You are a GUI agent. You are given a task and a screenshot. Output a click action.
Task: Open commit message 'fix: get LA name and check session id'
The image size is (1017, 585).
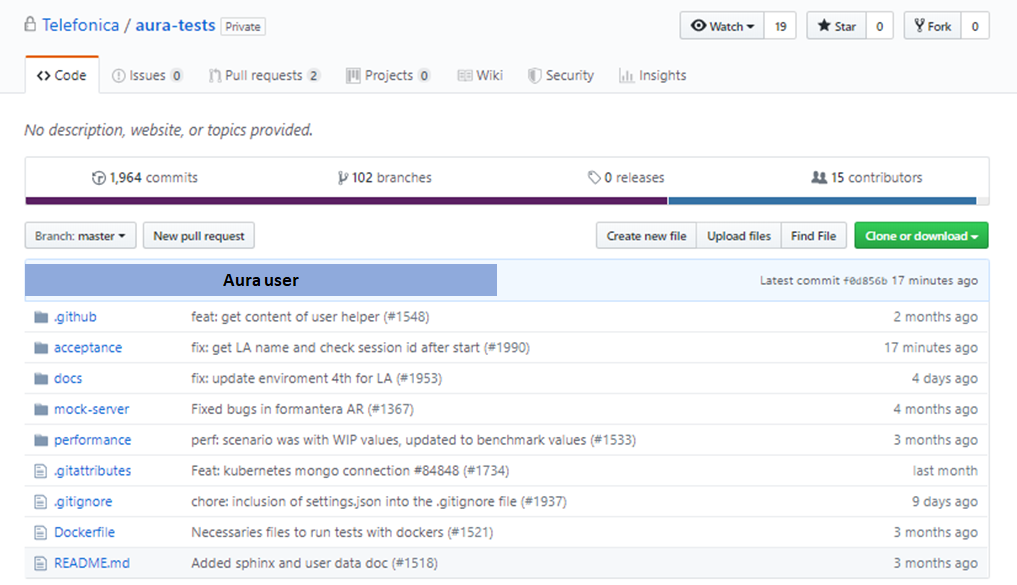tap(360, 348)
